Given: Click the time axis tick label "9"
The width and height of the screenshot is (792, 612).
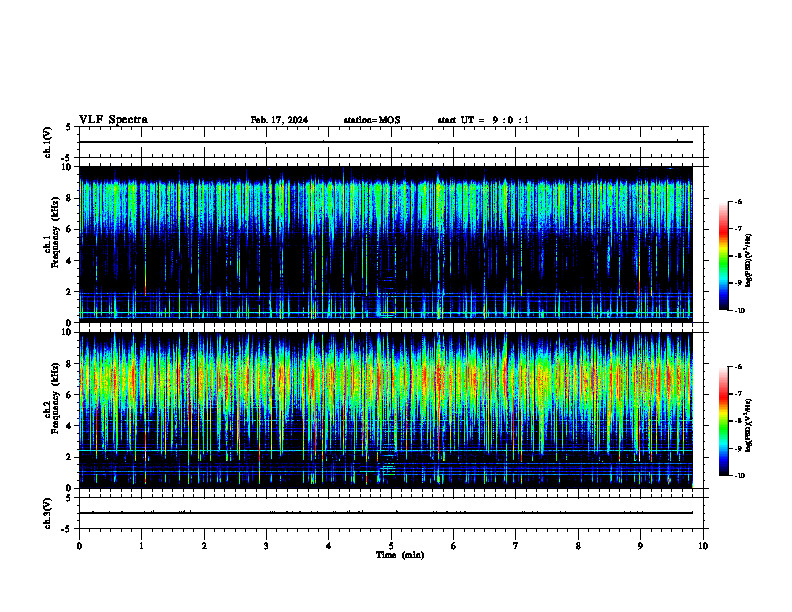Looking at the screenshot, I should pyautogui.click(x=640, y=546).
